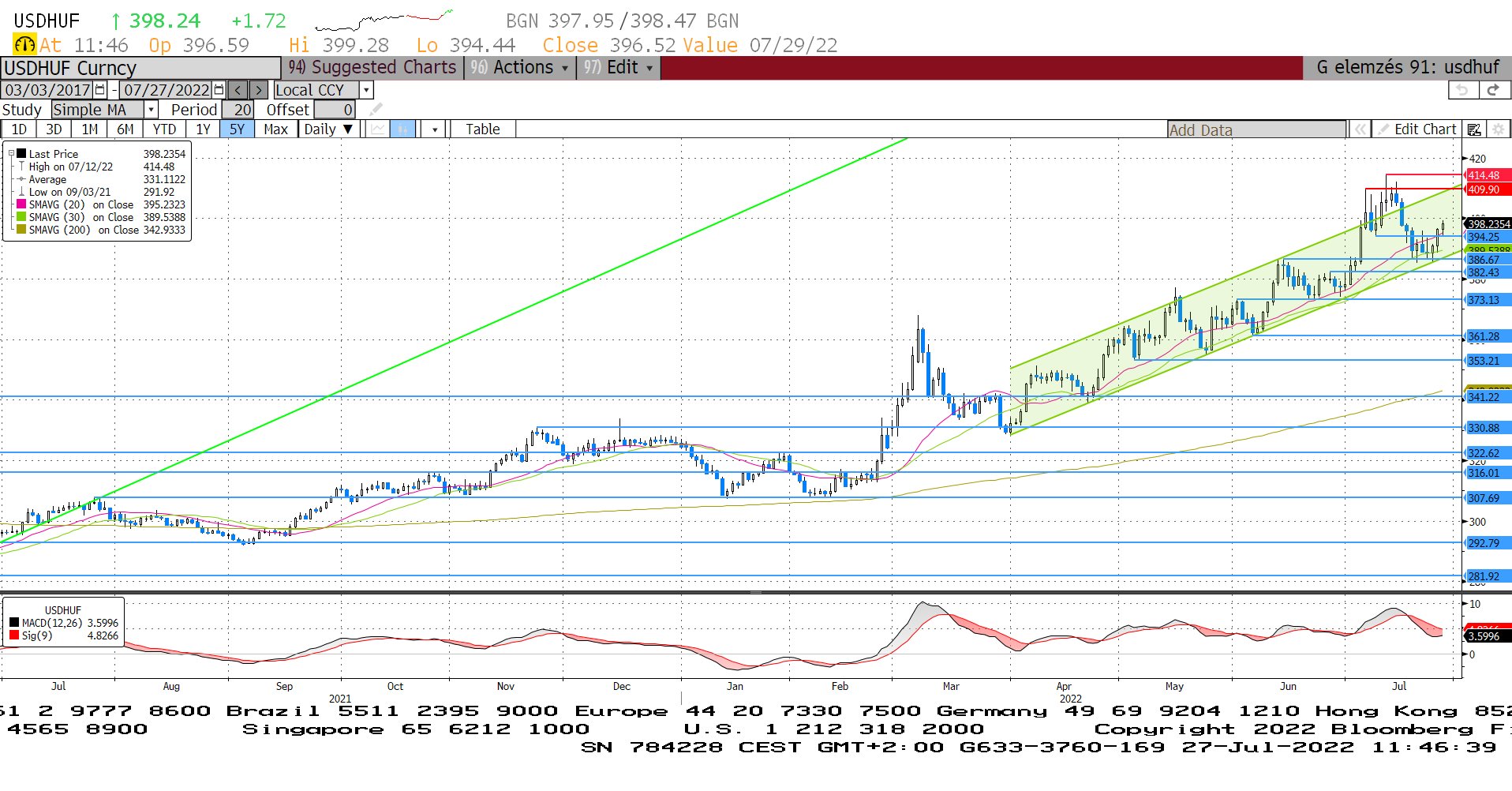Click the 361.28 blue level label
This screenshot has width=1512, height=791.
(x=1487, y=336)
